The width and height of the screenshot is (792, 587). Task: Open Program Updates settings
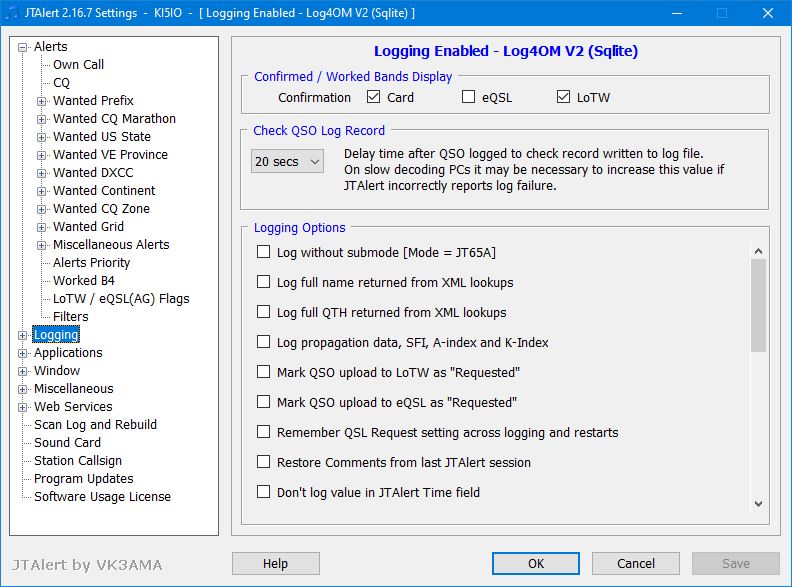84,478
